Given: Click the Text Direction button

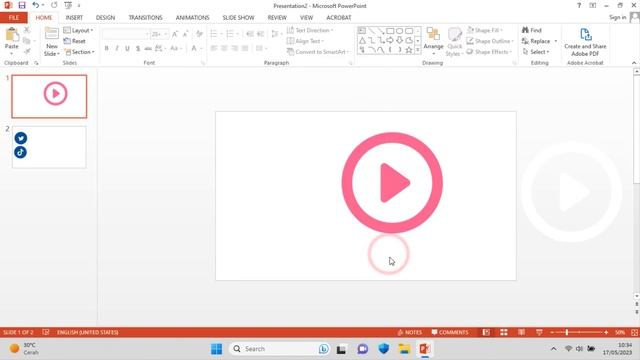Looking at the screenshot, I should pos(310,30).
